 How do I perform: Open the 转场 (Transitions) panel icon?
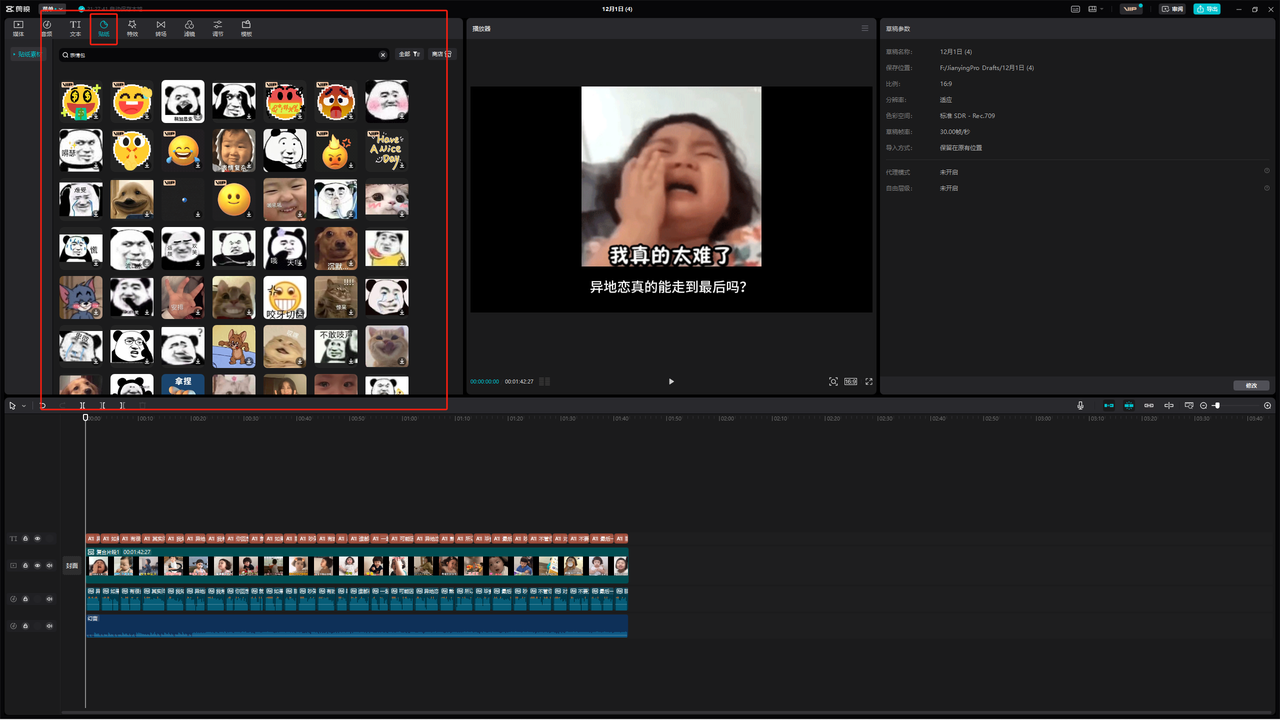pos(161,27)
